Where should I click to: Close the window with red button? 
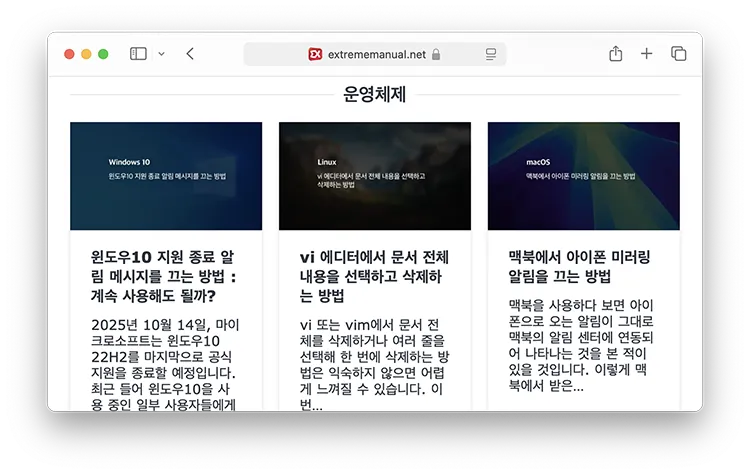click(x=69, y=54)
